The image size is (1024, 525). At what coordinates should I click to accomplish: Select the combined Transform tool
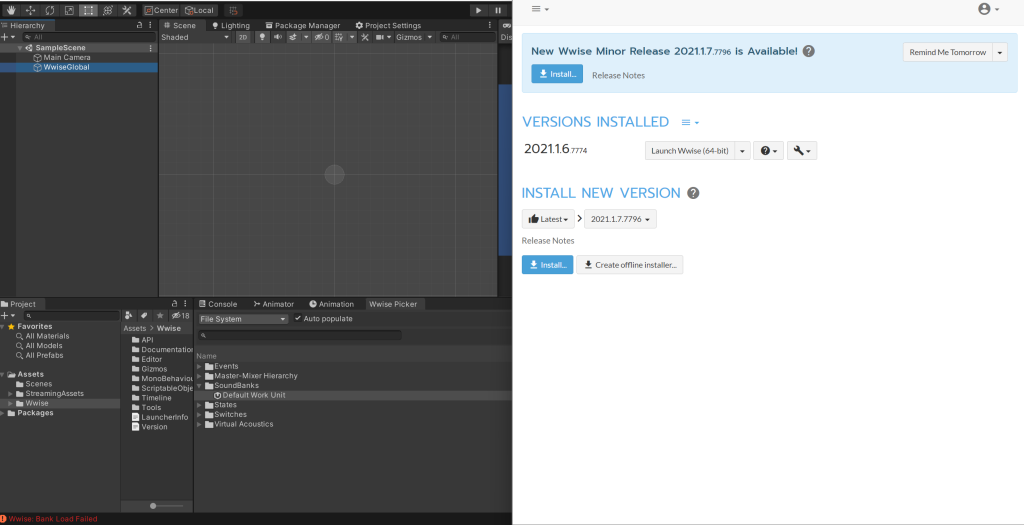coord(108,10)
